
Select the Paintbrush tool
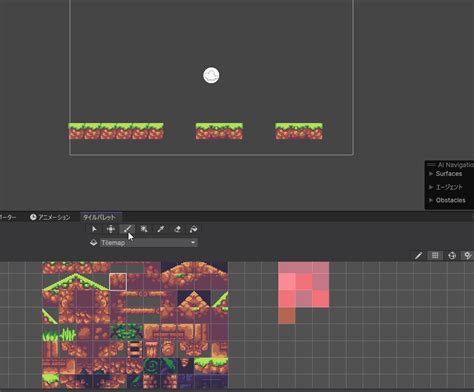pyautogui.click(x=127, y=229)
